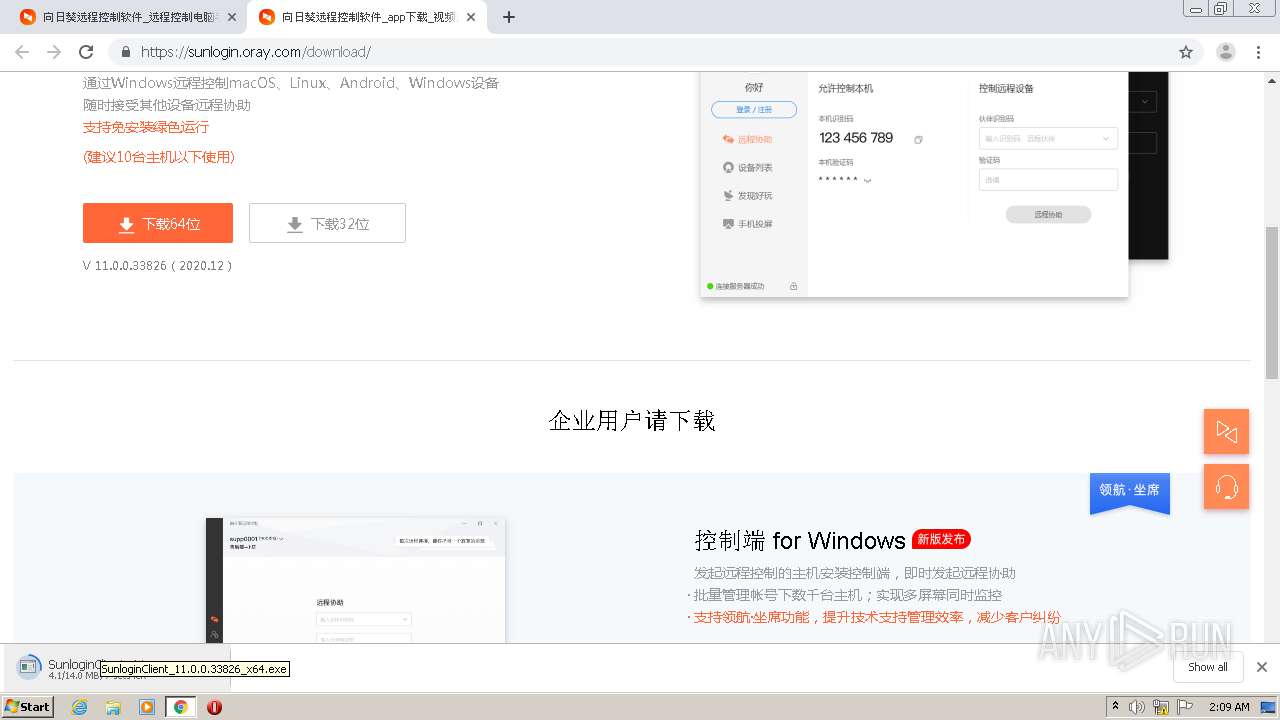Click the 领航·坐席 blue ribbon badge
This screenshot has width=1280, height=720.
pyautogui.click(x=1130, y=492)
